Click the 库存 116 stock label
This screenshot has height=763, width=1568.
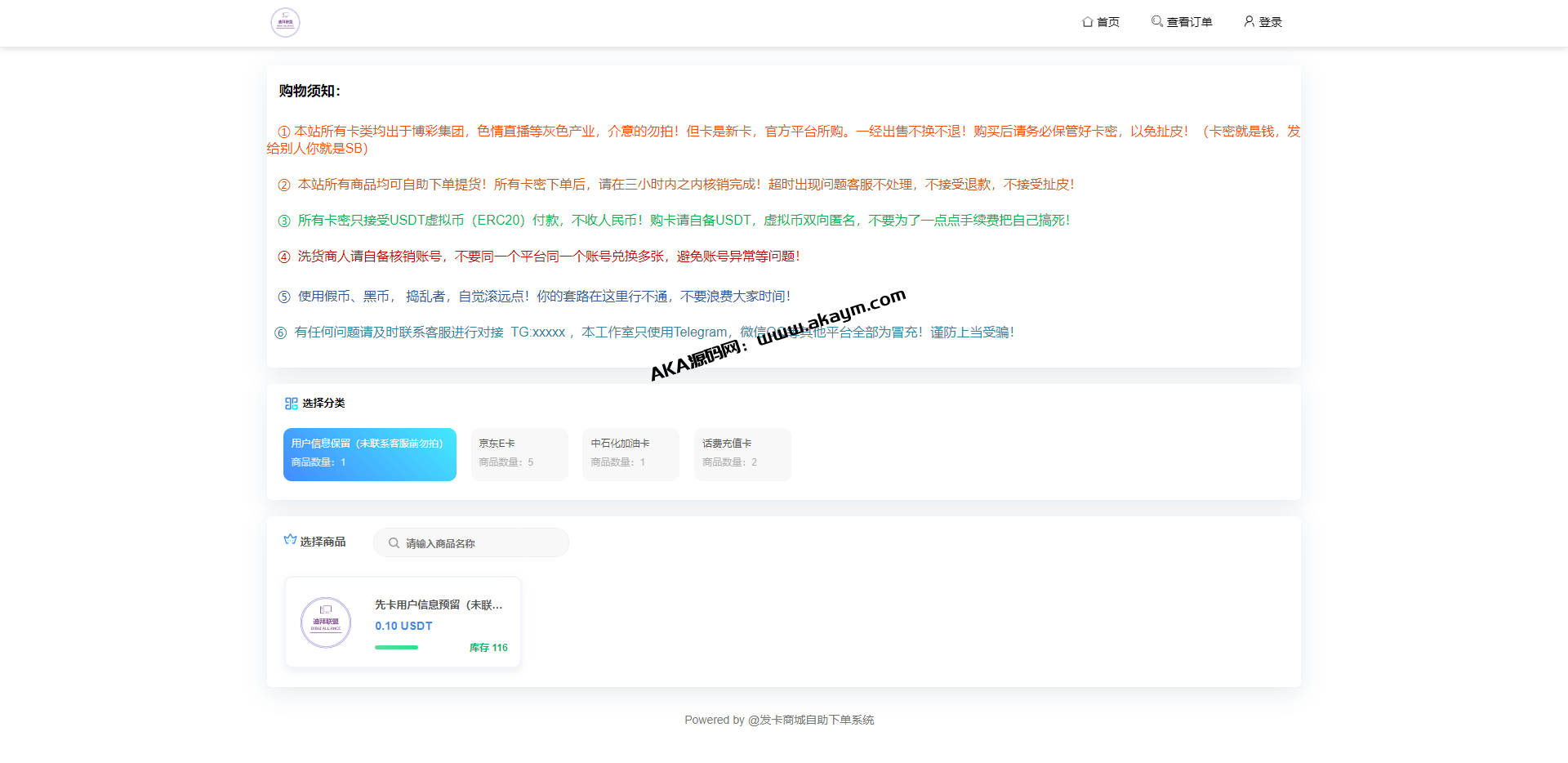(488, 648)
